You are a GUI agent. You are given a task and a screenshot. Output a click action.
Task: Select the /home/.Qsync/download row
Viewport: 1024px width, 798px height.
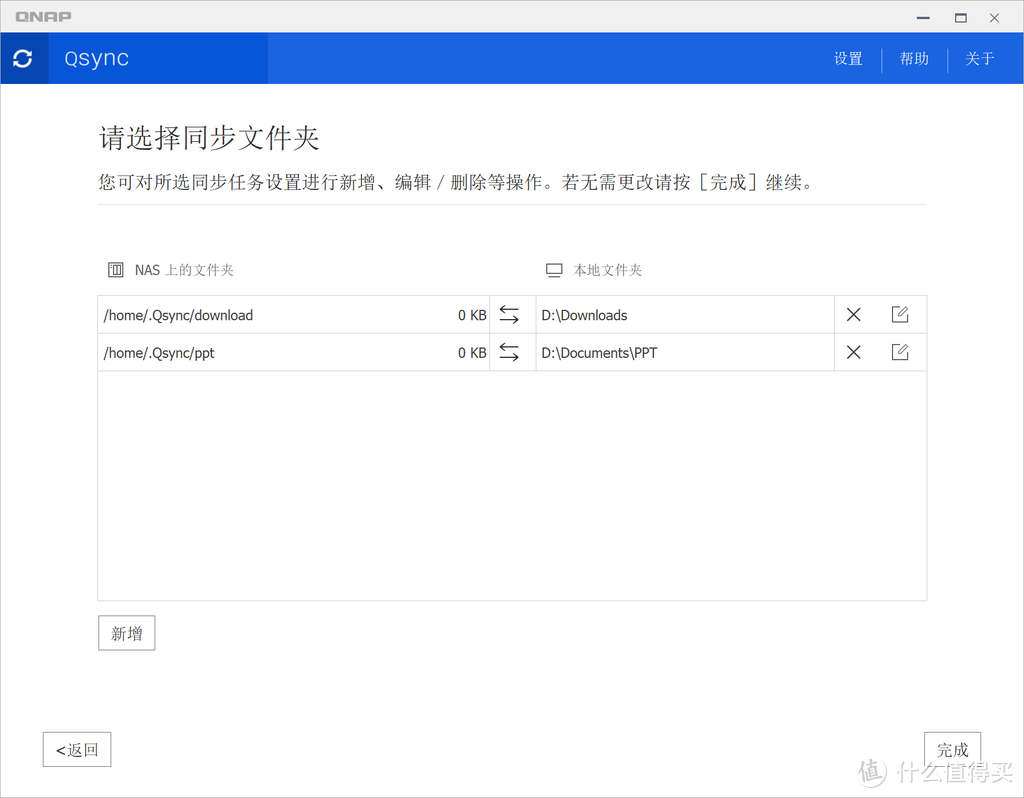point(250,314)
